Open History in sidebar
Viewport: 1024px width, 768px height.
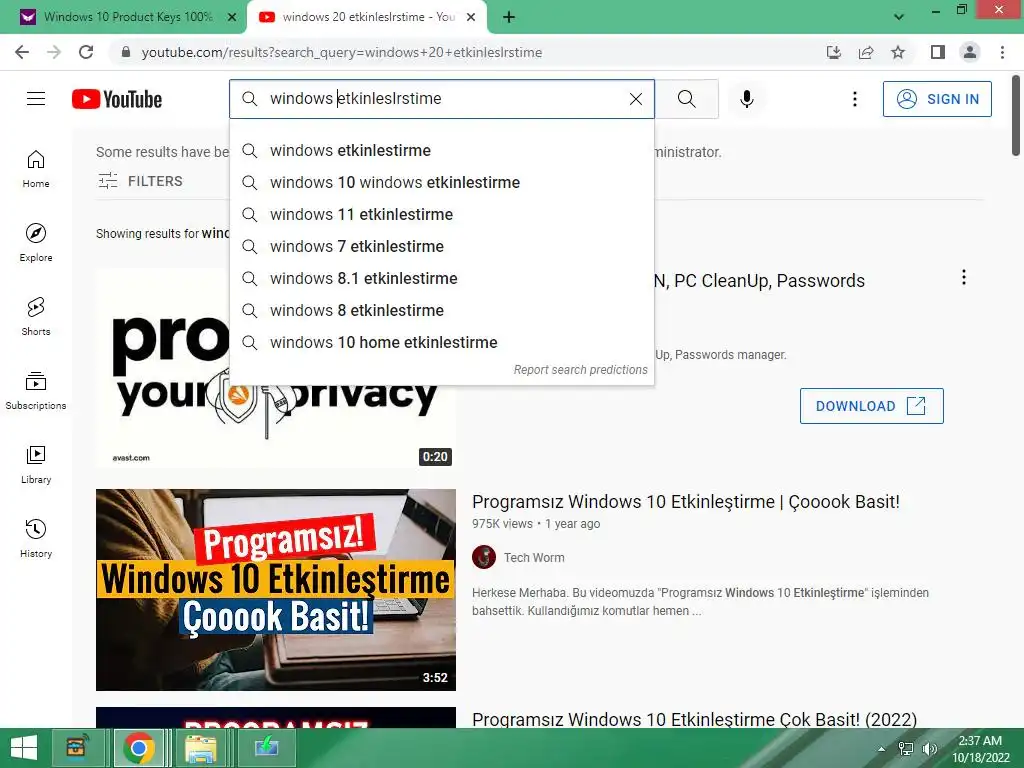click(x=36, y=538)
